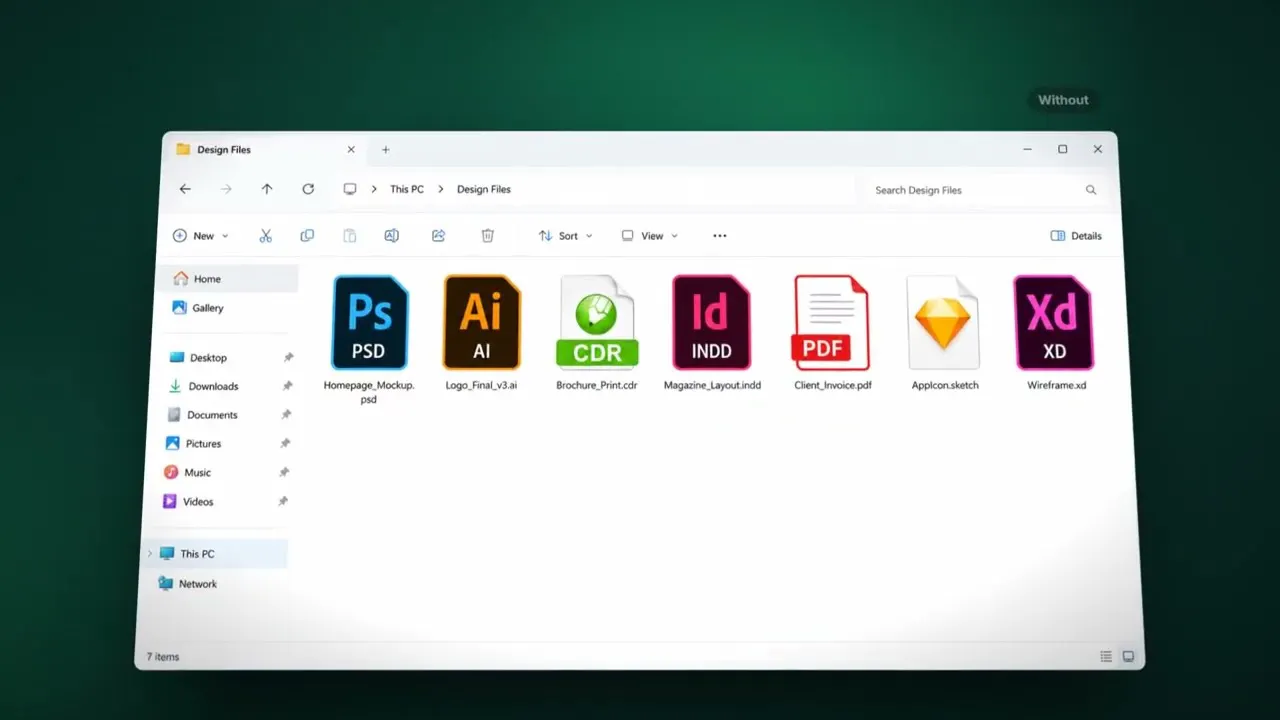Open the three-dot See more menu
The image size is (1280, 720).
click(720, 236)
